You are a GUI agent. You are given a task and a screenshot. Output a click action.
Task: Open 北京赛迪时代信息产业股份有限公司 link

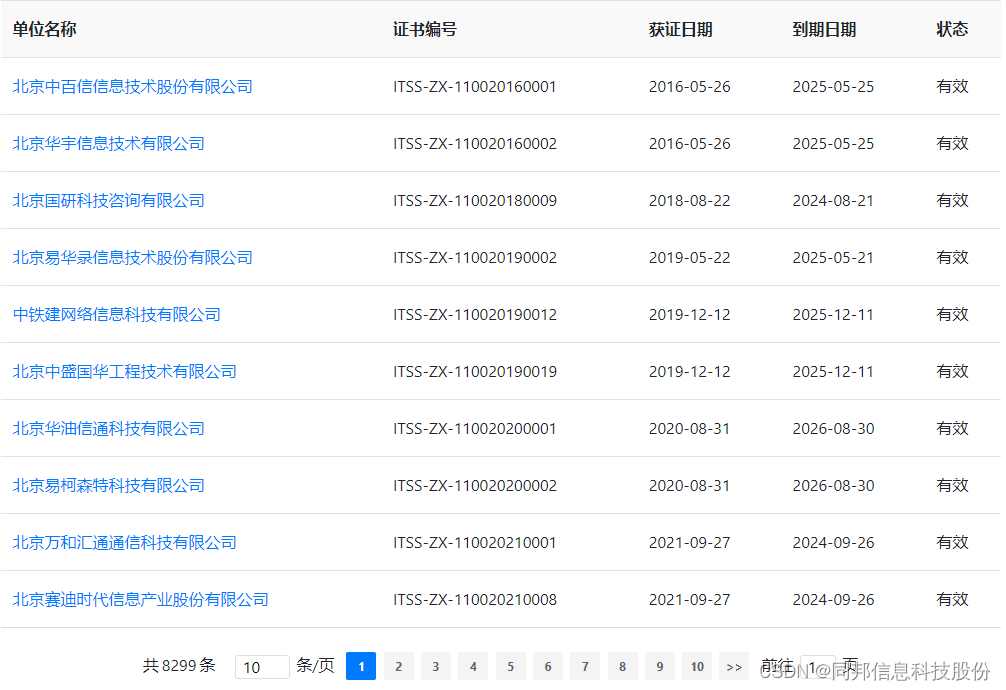point(141,600)
